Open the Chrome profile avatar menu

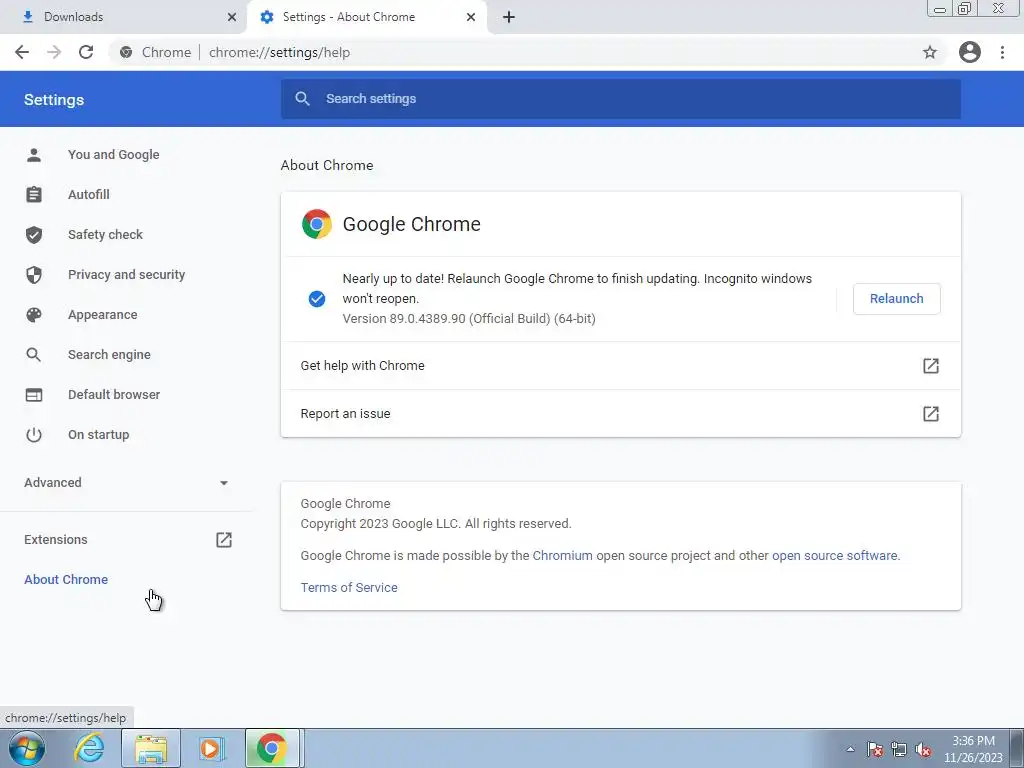tap(970, 52)
